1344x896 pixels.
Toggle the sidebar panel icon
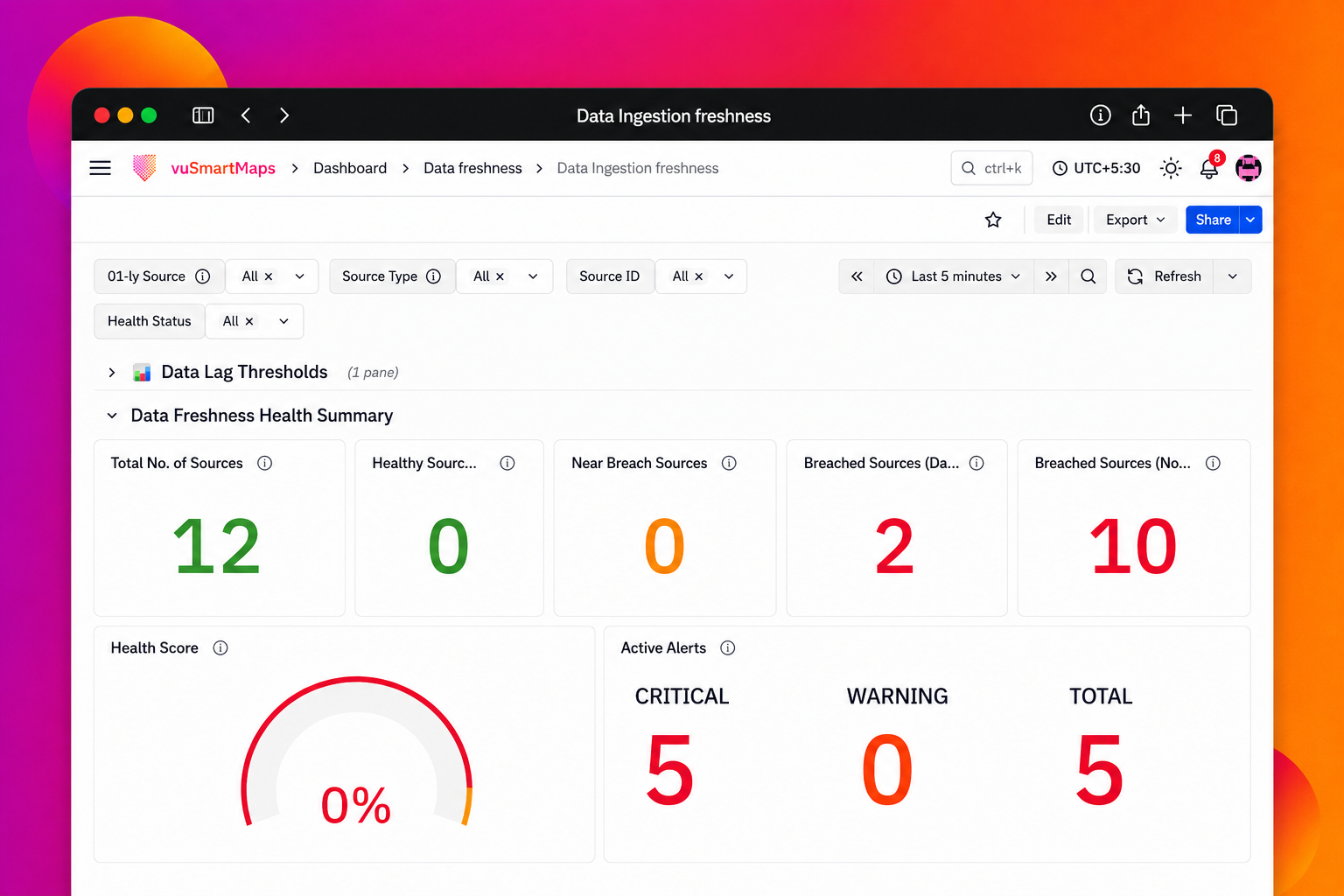click(203, 115)
